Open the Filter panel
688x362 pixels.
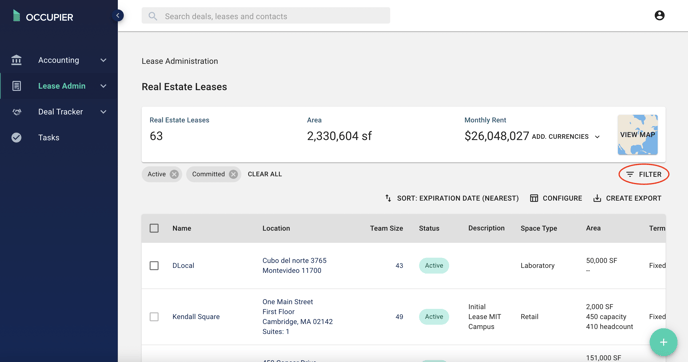tap(644, 175)
